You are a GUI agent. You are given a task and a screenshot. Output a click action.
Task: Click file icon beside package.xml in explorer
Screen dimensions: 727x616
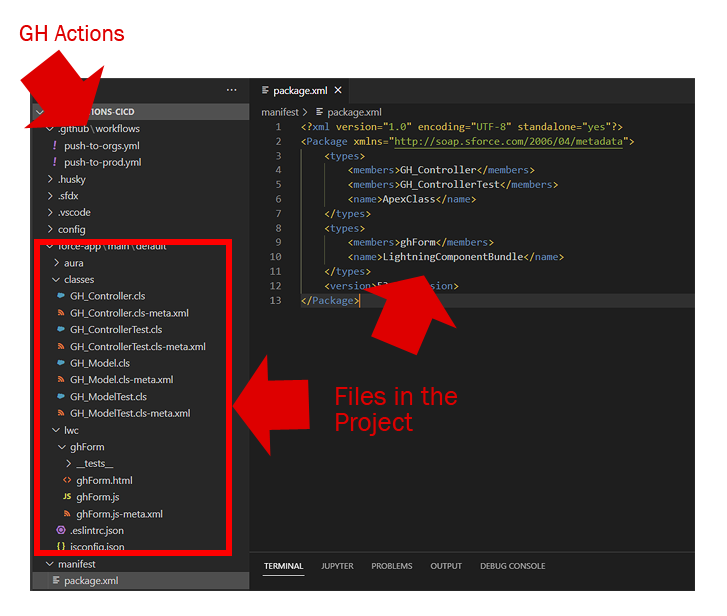coord(56,580)
